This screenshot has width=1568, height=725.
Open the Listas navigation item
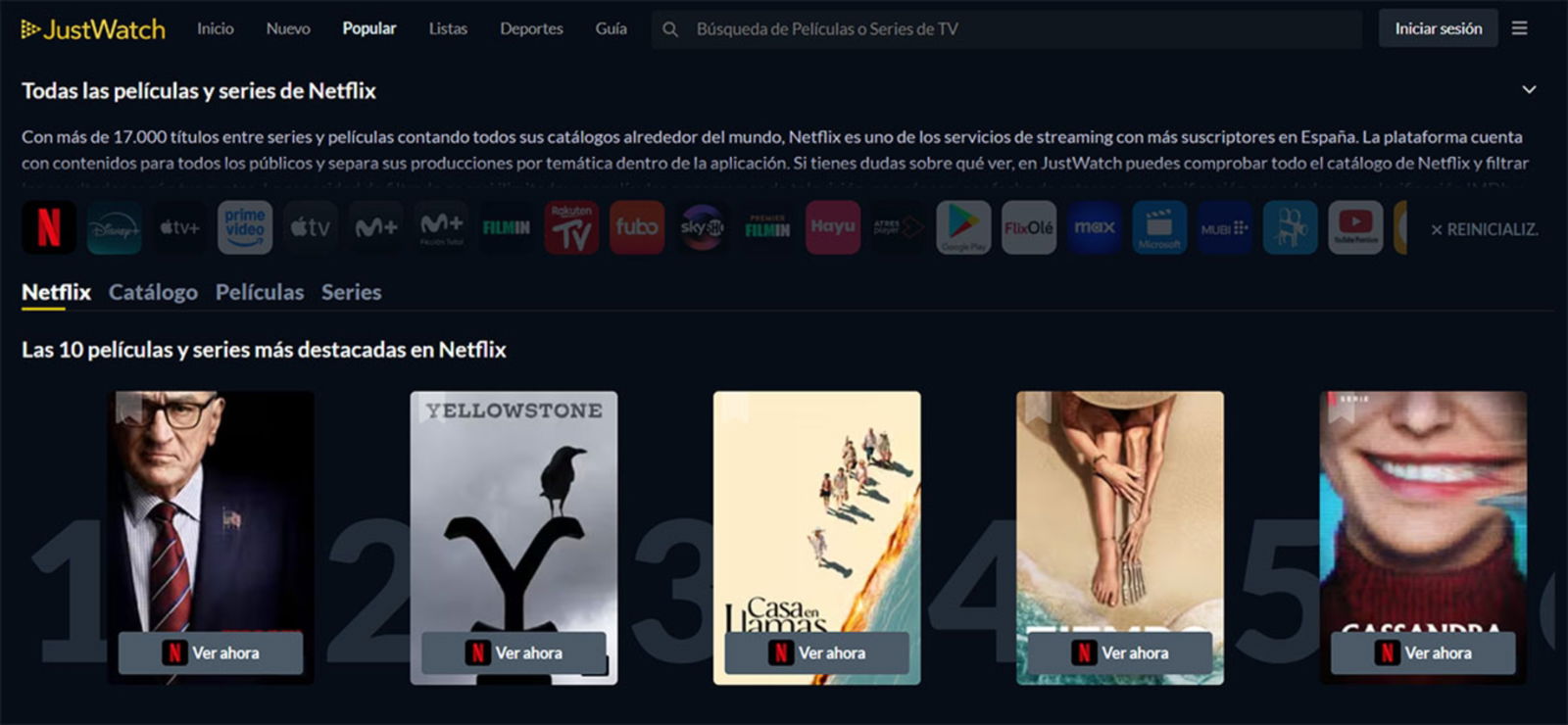[x=448, y=28]
